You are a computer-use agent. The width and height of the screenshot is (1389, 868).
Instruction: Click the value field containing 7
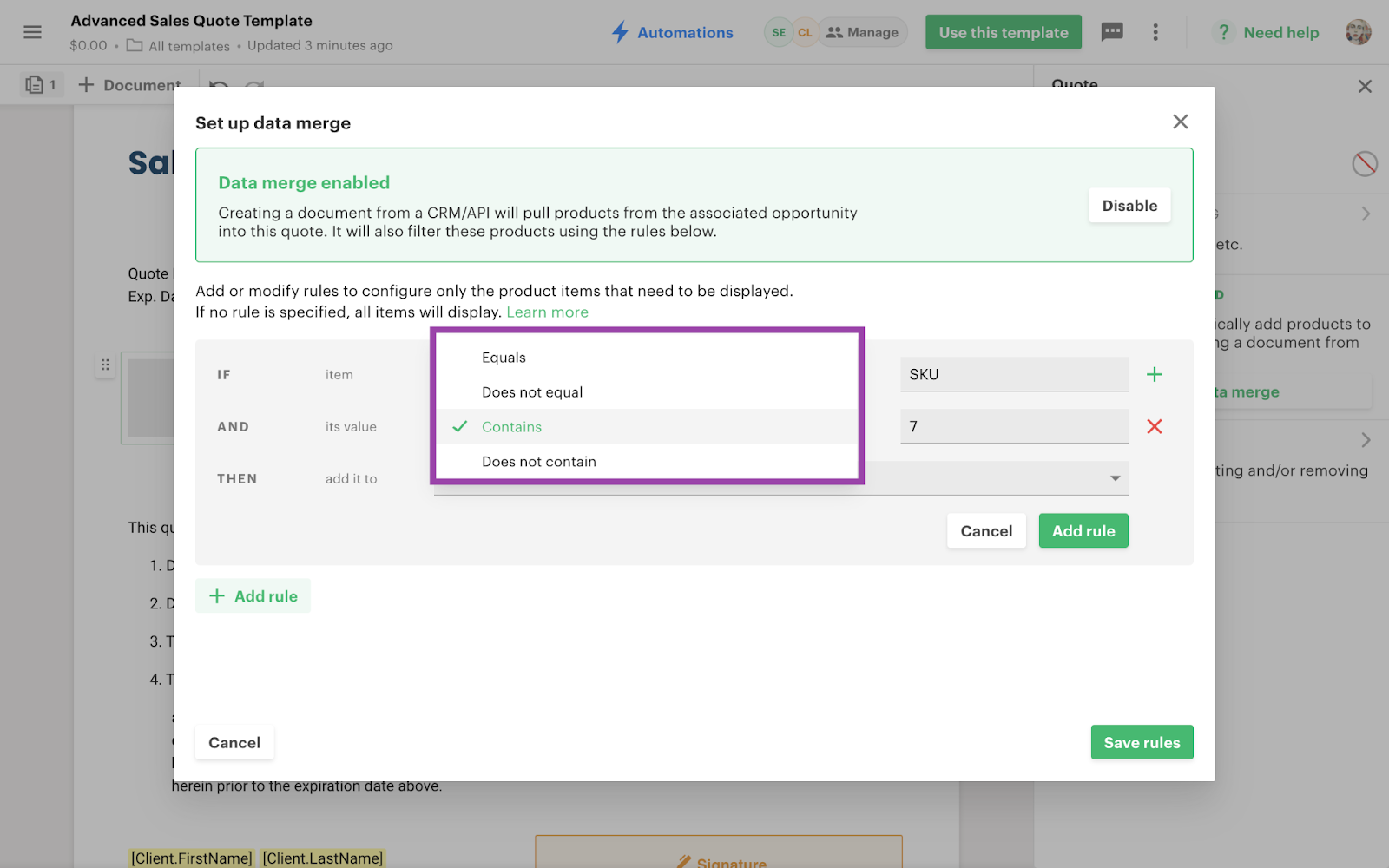[1013, 426]
